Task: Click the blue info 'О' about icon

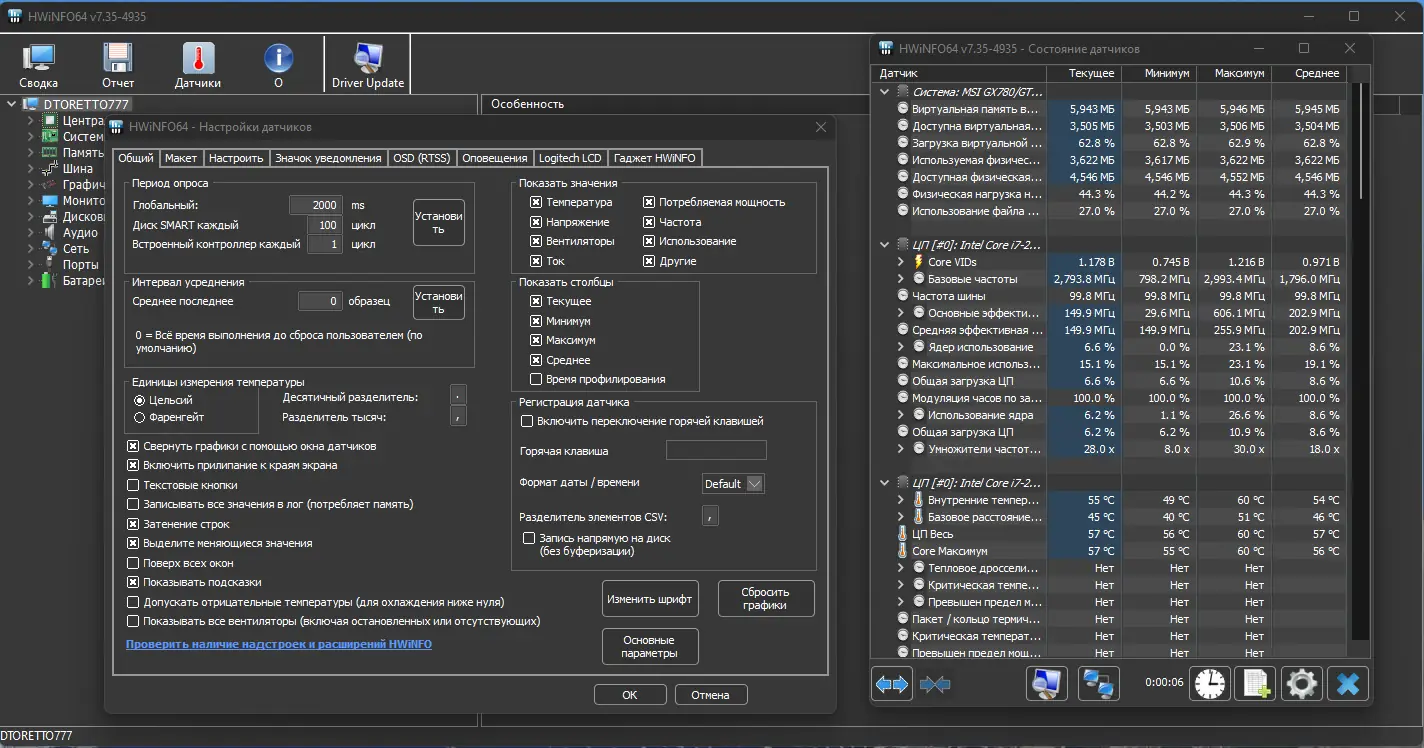Action: tap(278, 58)
